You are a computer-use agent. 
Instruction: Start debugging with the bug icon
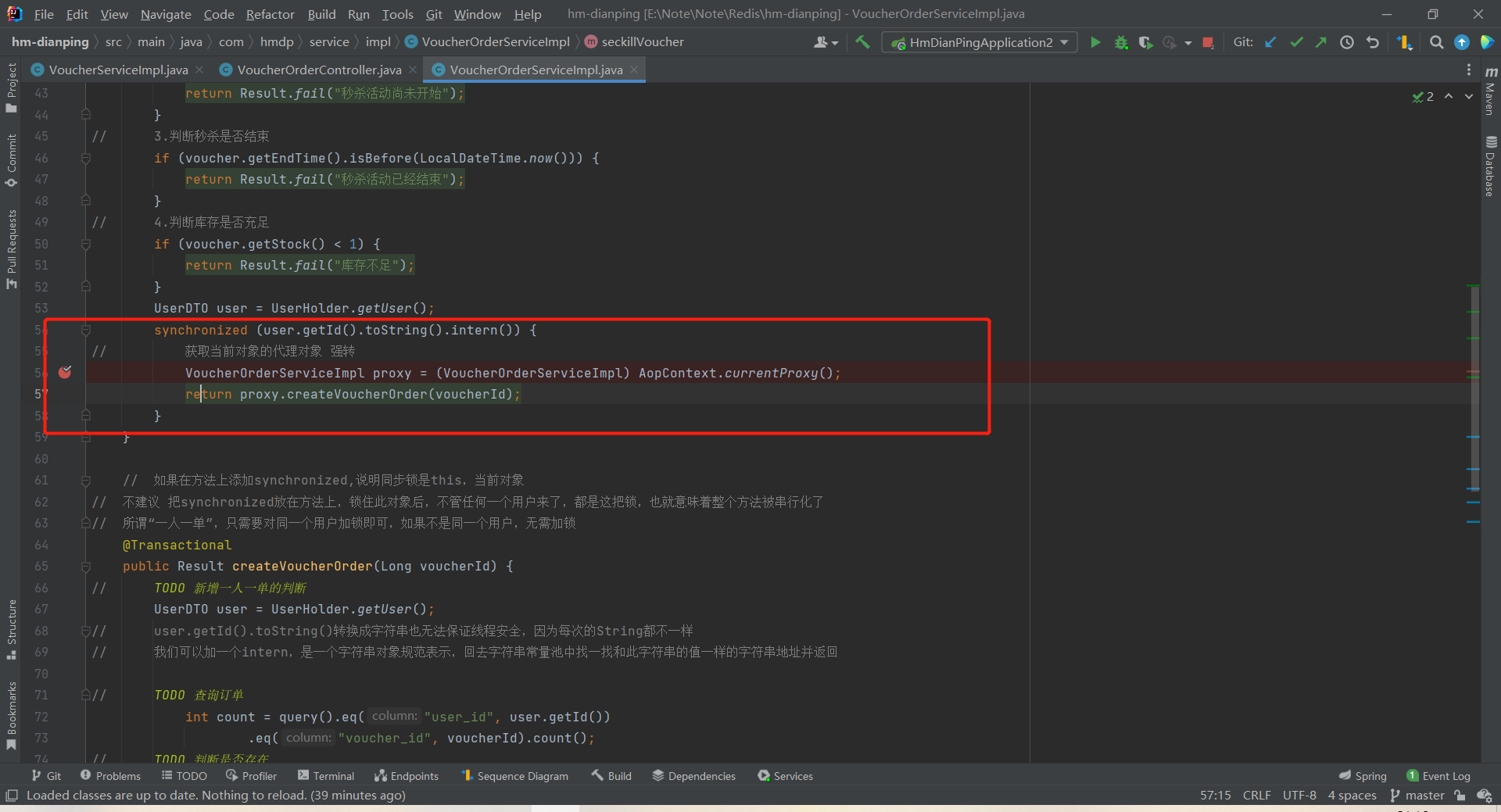pyautogui.click(x=1121, y=42)
